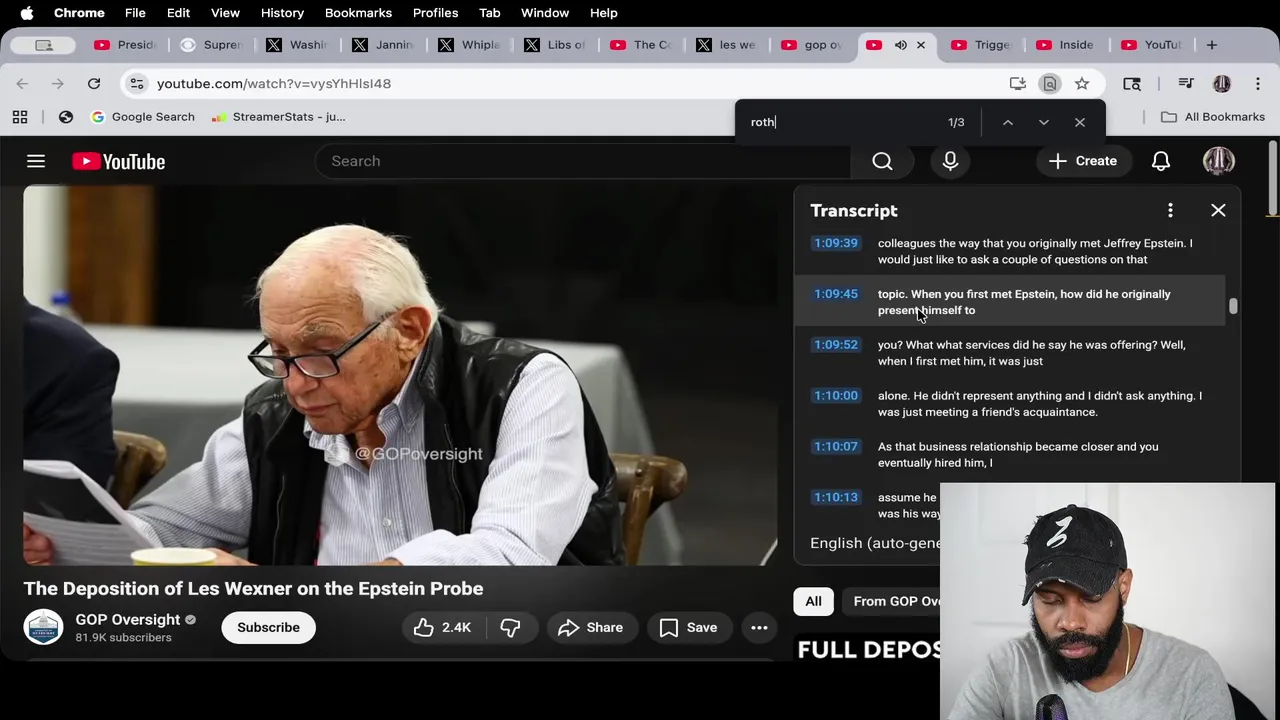Viewport: 1280px width, 720px height.
Task: Like the video with thumbs-up
Action: (x=442, y=628)
